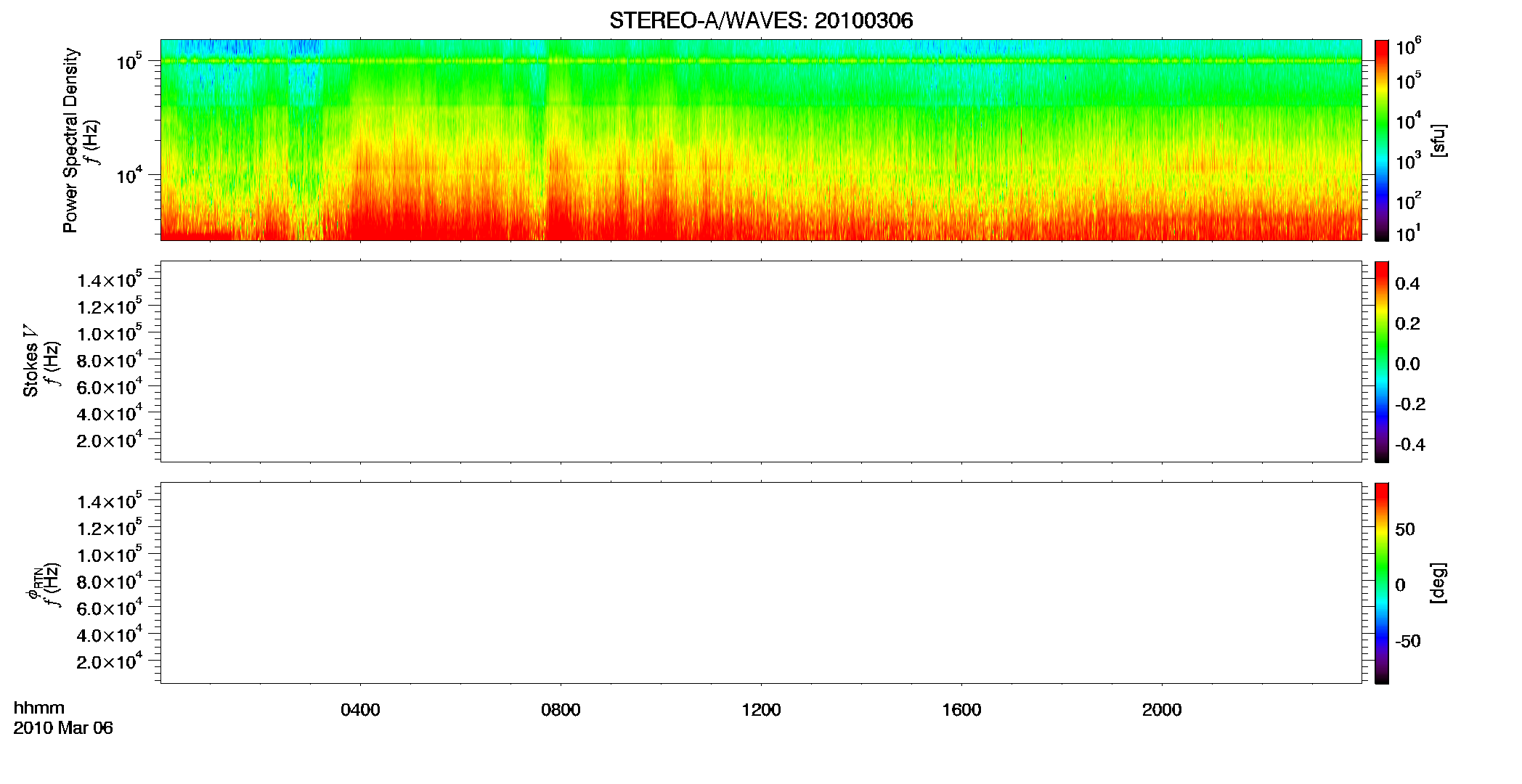The width and height of the screenshot is (1522, 784).
Task: Click the 1200 time tick label
Action: click(x=761, y=710)
